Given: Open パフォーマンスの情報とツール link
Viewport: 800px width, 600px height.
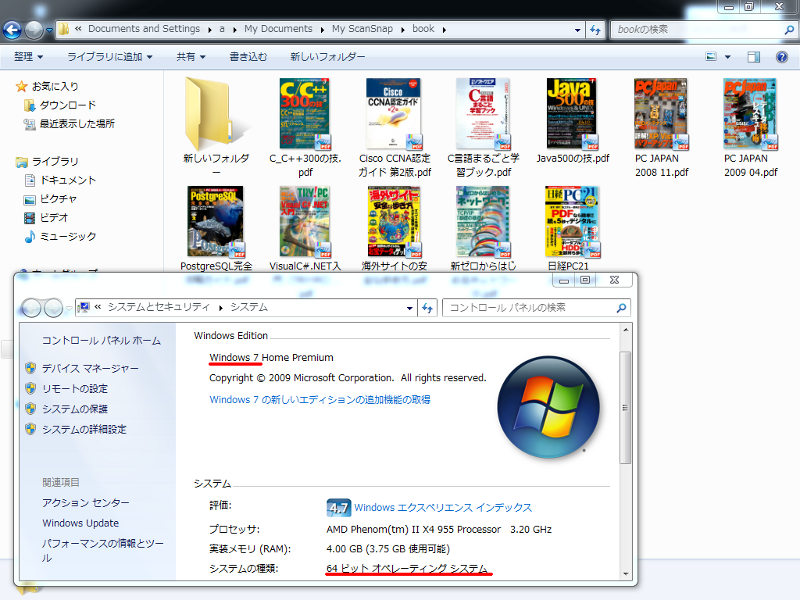Looking at the screenshot, I should [x=103, y=551].
